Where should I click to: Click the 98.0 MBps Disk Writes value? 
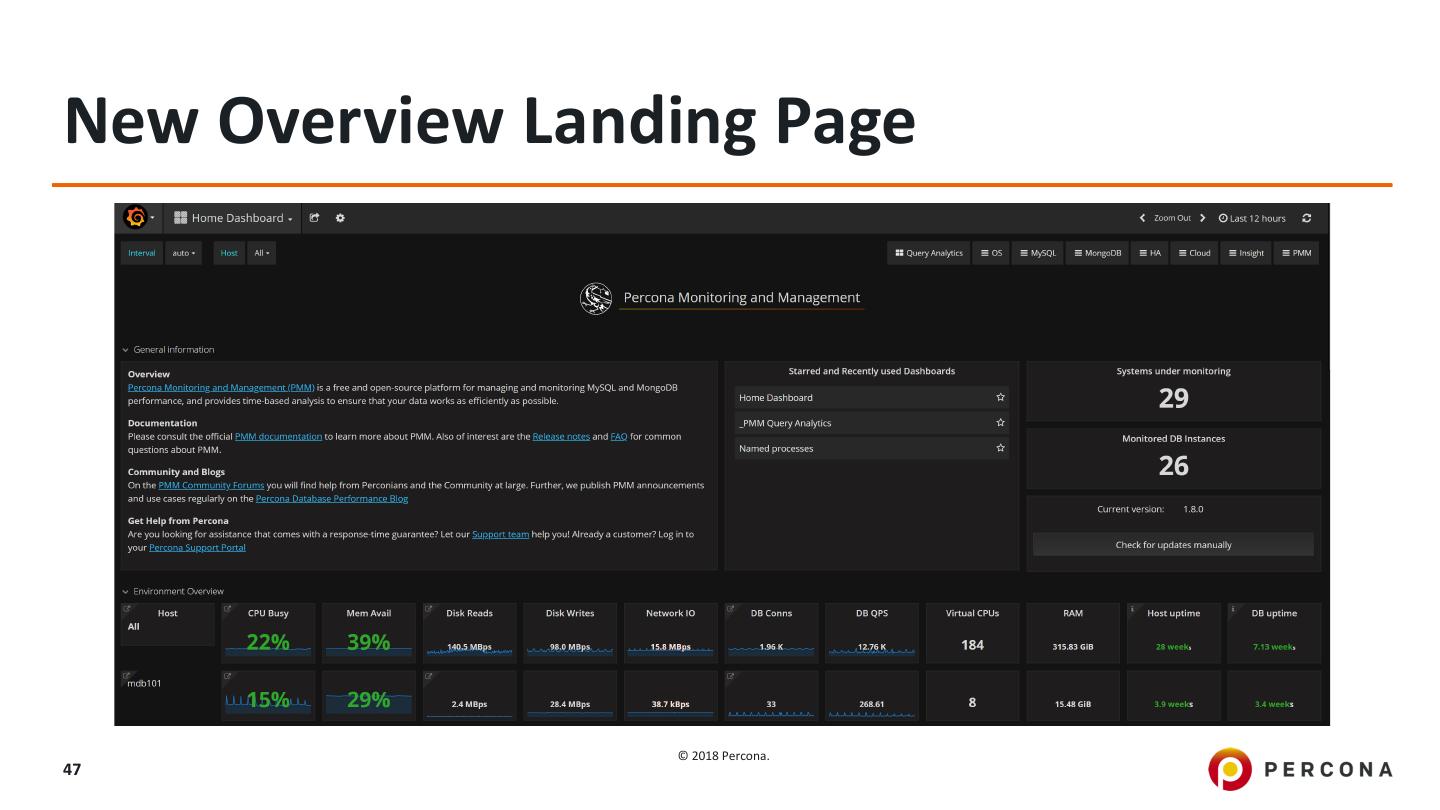pyautogui.click(x=570, y=647)
